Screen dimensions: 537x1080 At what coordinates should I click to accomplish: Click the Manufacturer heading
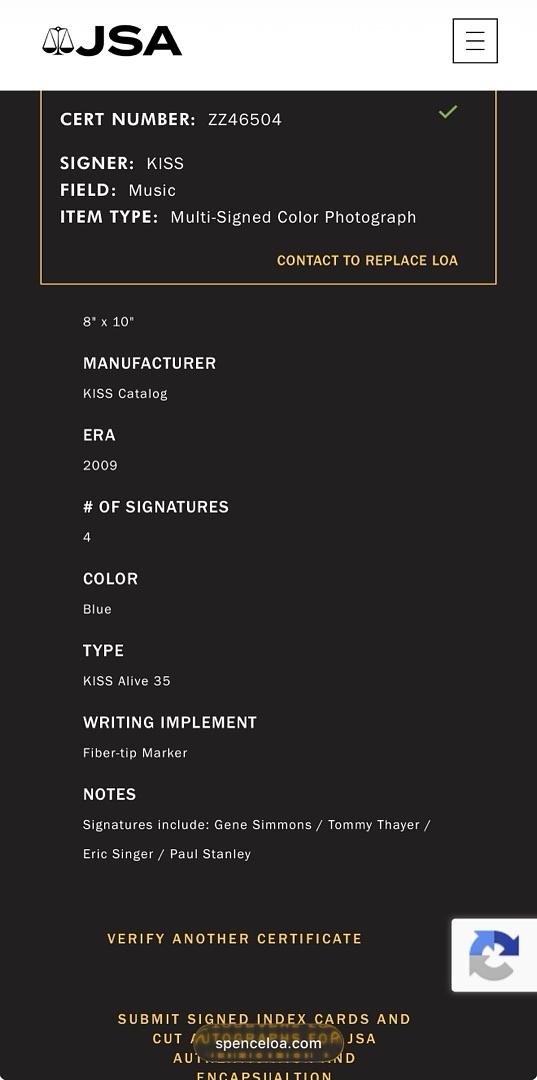pyautogui.click(x=149, y=363)
